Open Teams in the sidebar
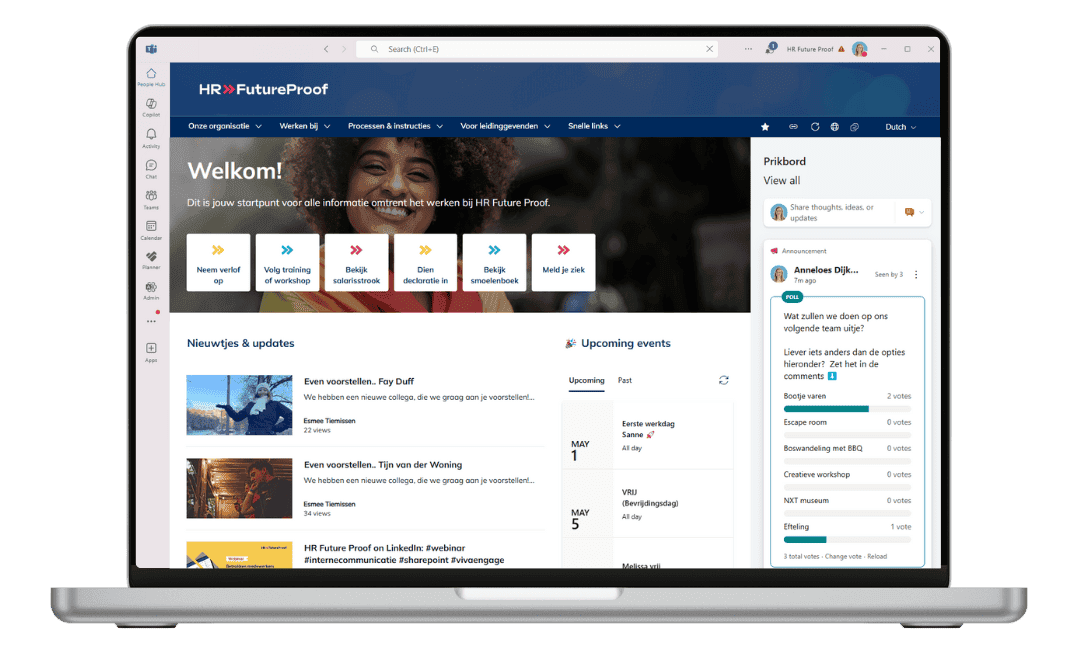This screenshot has width=1080, height=650. (151, 199)
